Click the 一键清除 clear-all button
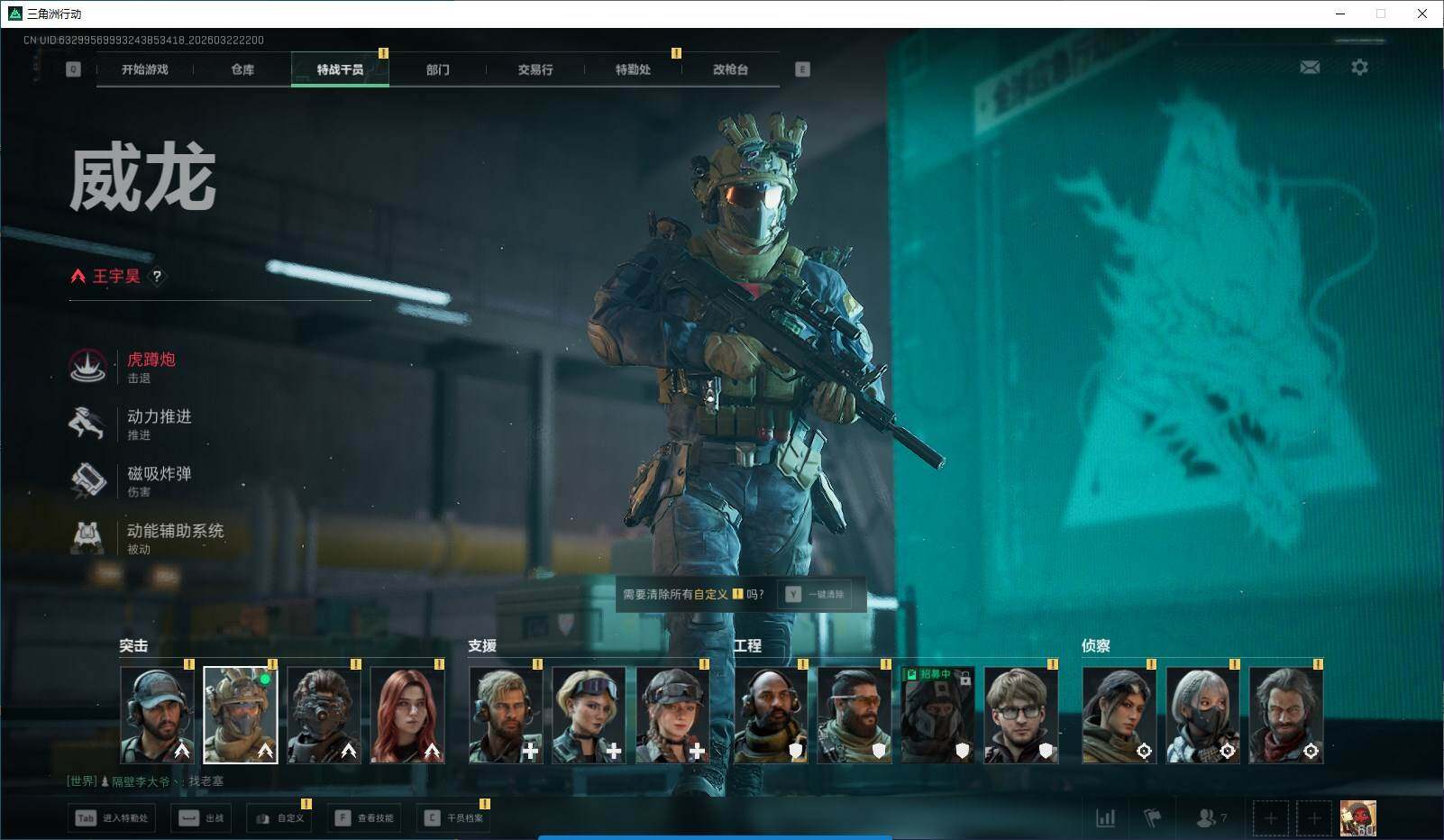This screenshot has width=1444, height=840. point(816,595)
